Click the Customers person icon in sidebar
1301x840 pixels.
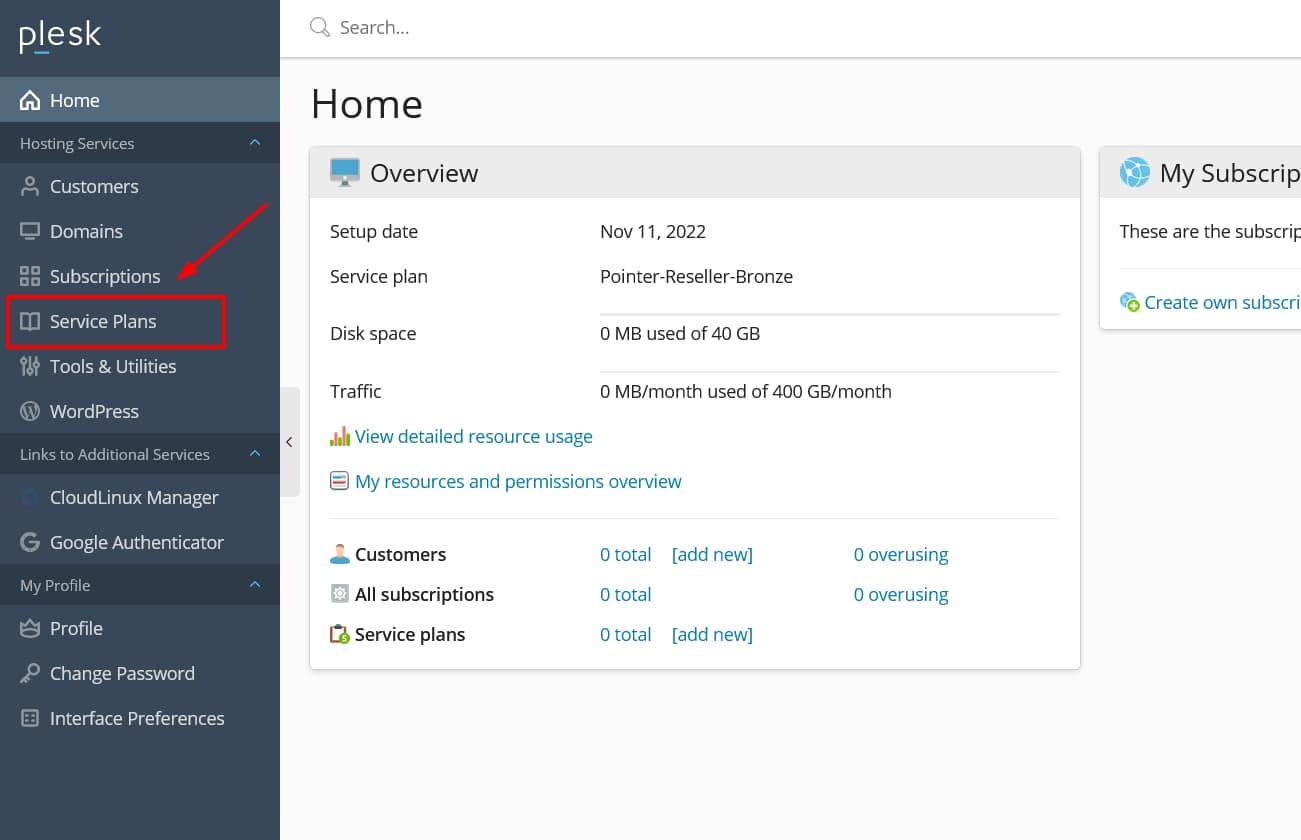(x=30, y=186)
